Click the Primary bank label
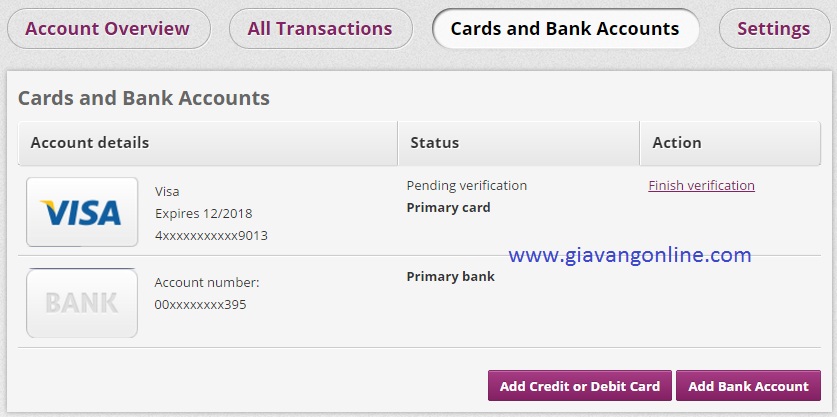837x417 pixels. (451, 277)
